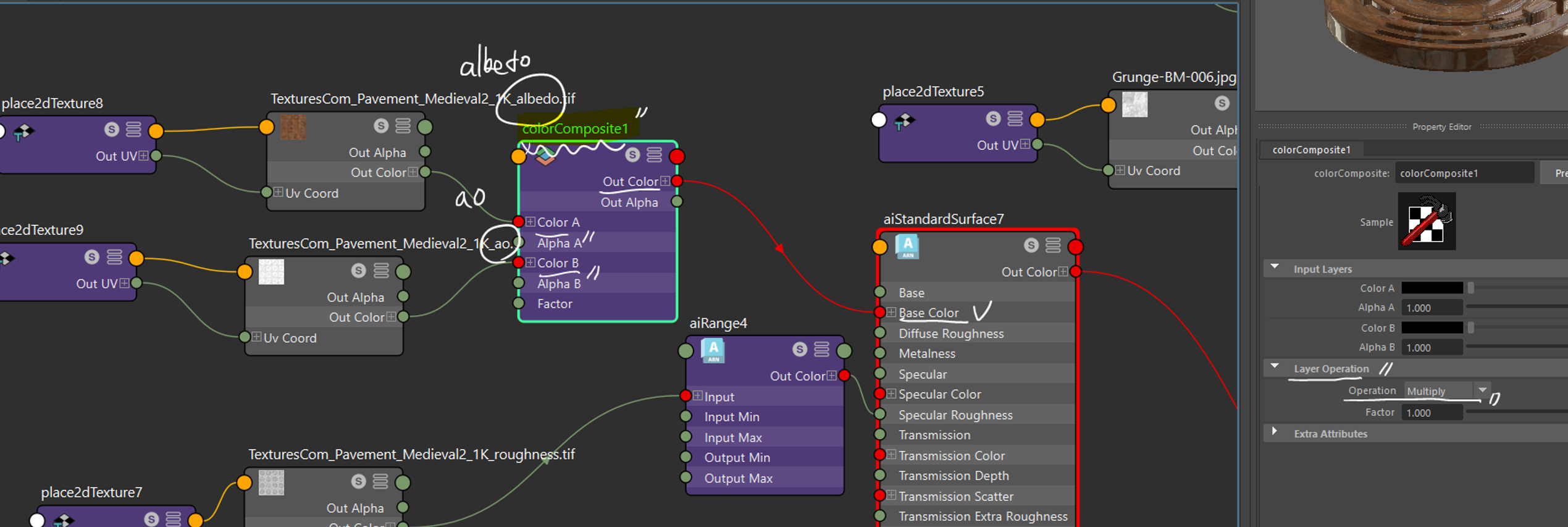Click the S solo icon on place2dTexture7
The image size is (1568, 527).
(x=151, y=519)
